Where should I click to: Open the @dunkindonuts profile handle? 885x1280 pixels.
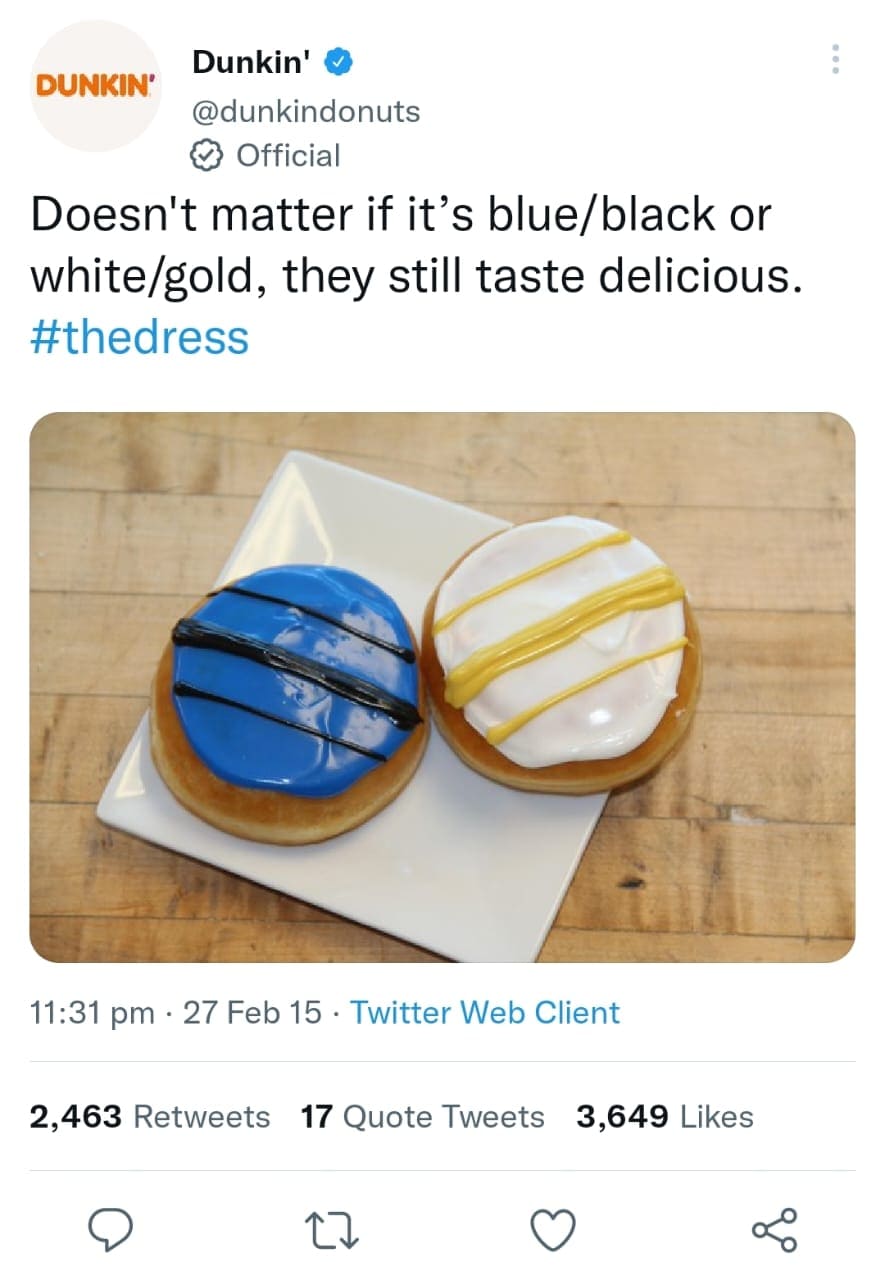tap(304, 112)
